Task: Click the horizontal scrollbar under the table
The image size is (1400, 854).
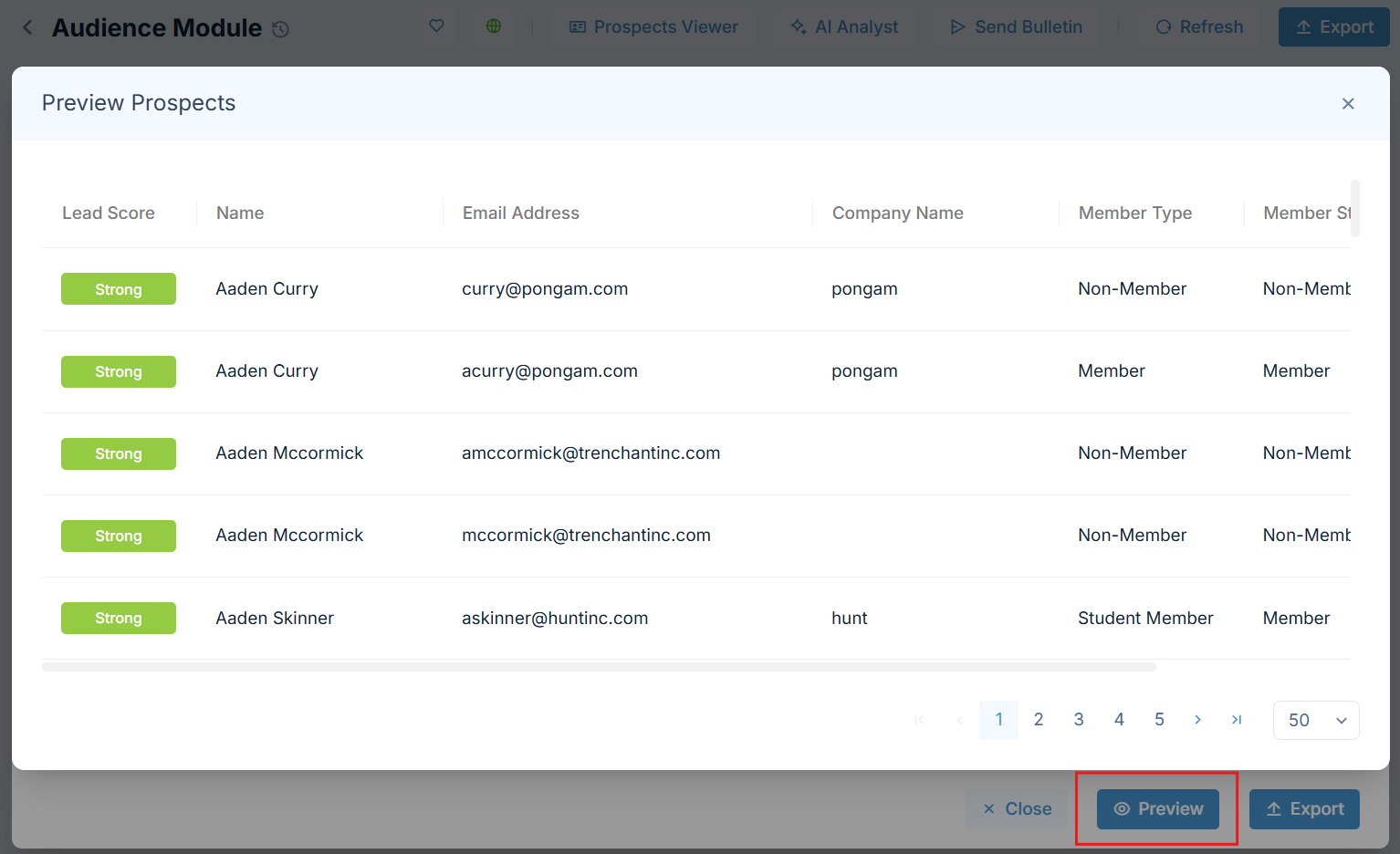Action: point(599,667)
